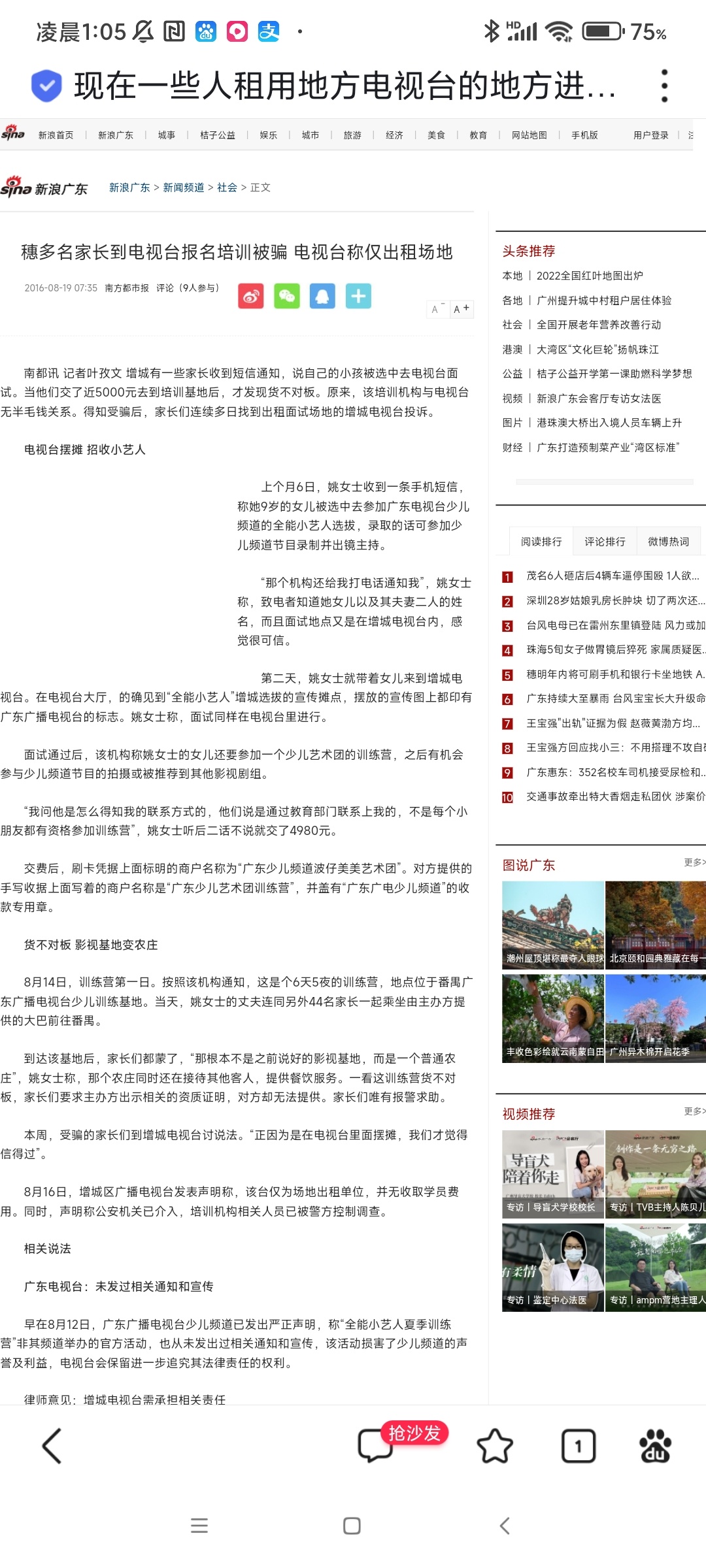Open ranked story 深圳28岁姑娘乳房长肿块
This screenshot has width=706, height=1568.
pos(616,600)
